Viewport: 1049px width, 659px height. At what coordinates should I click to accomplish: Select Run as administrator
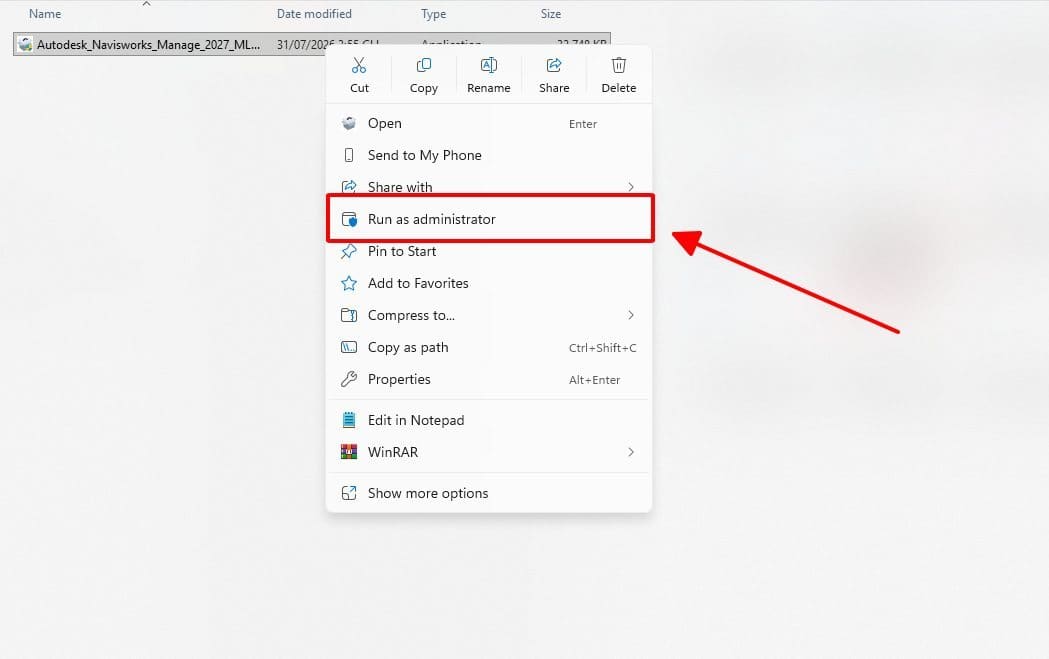point(488,219)
